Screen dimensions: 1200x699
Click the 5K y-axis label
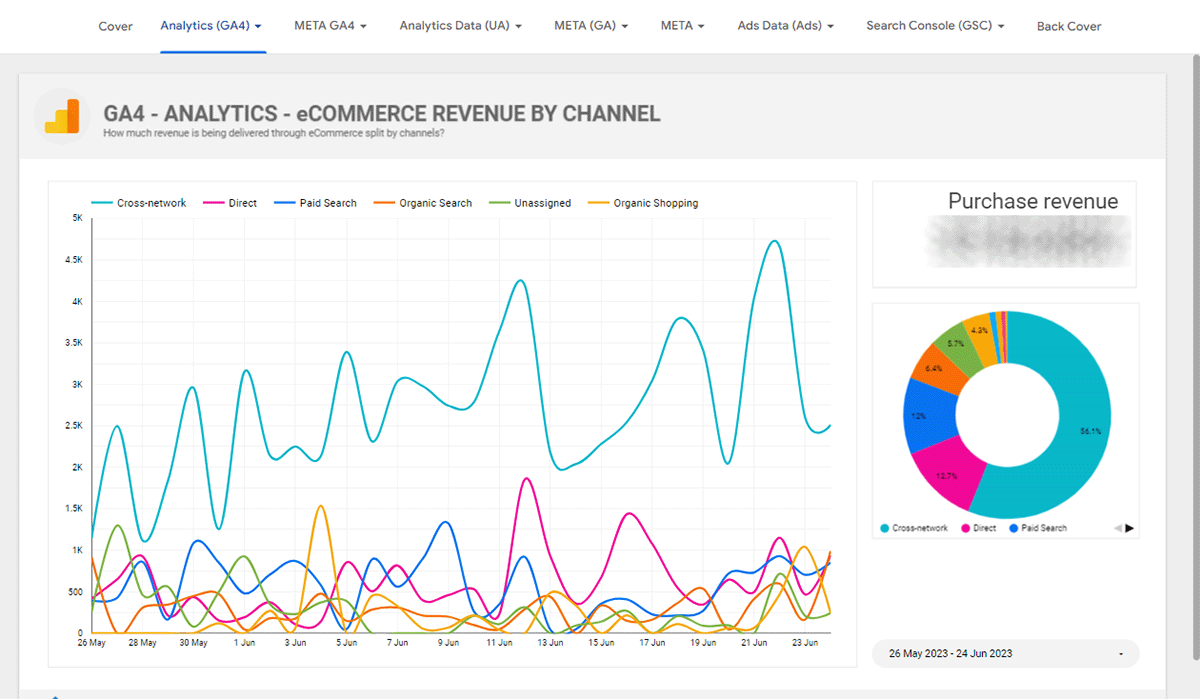(77, 218)
